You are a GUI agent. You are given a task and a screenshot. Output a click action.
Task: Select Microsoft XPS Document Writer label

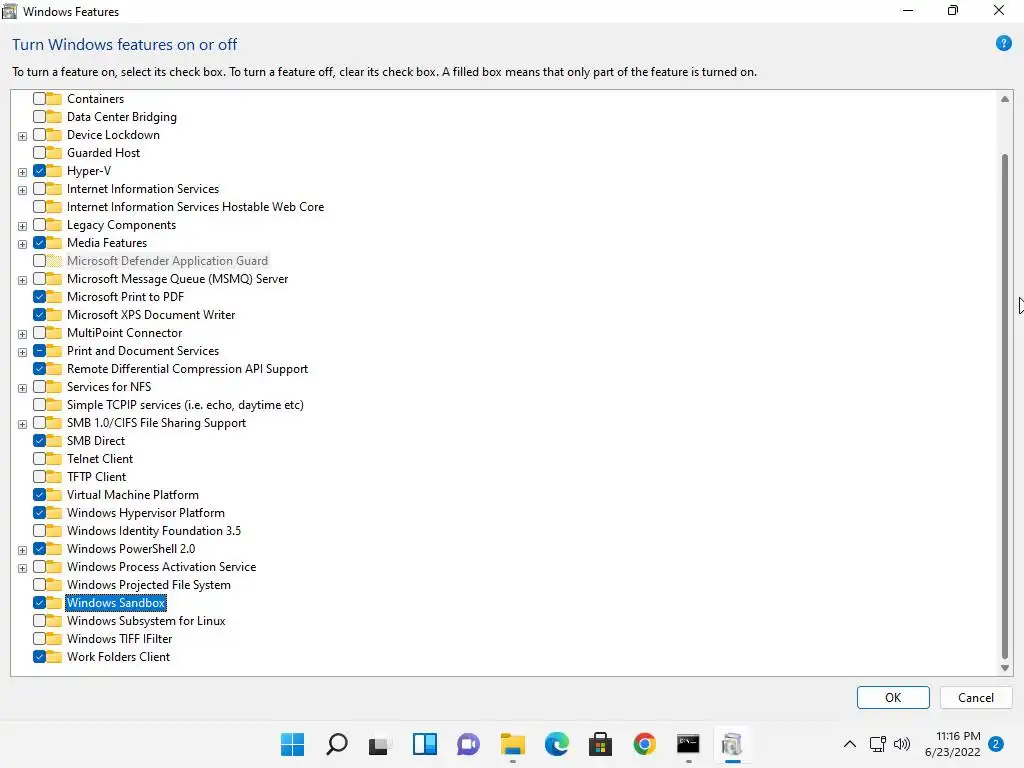[x=151, y=315]
